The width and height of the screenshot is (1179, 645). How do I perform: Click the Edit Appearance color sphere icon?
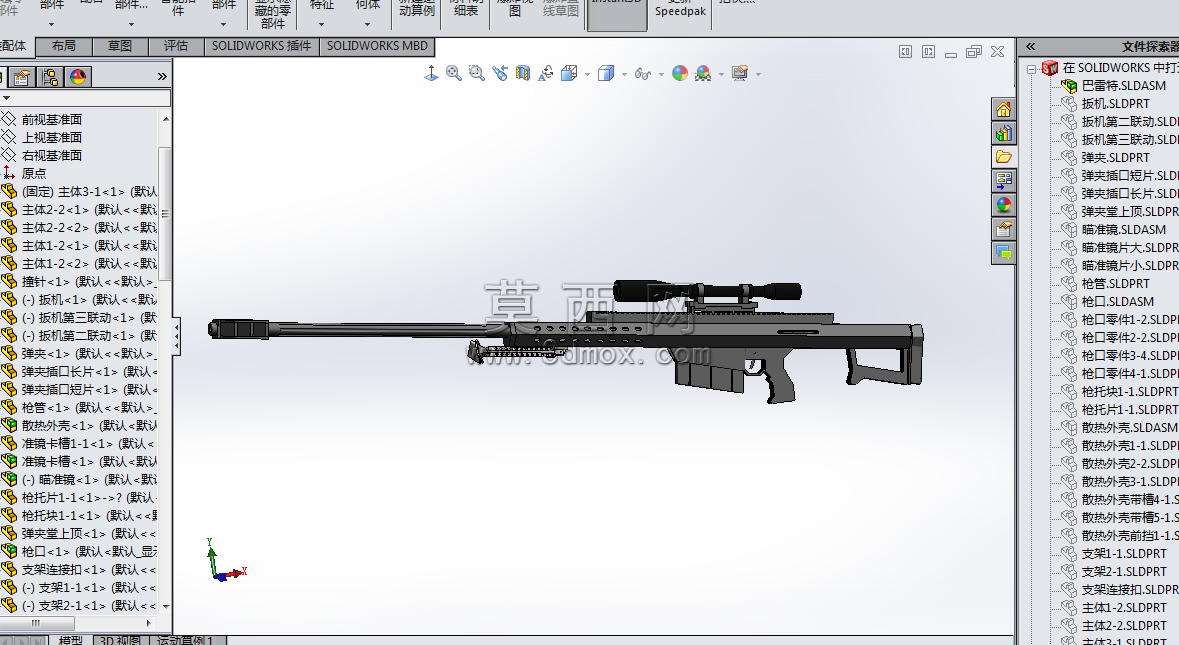pos(680,73)
